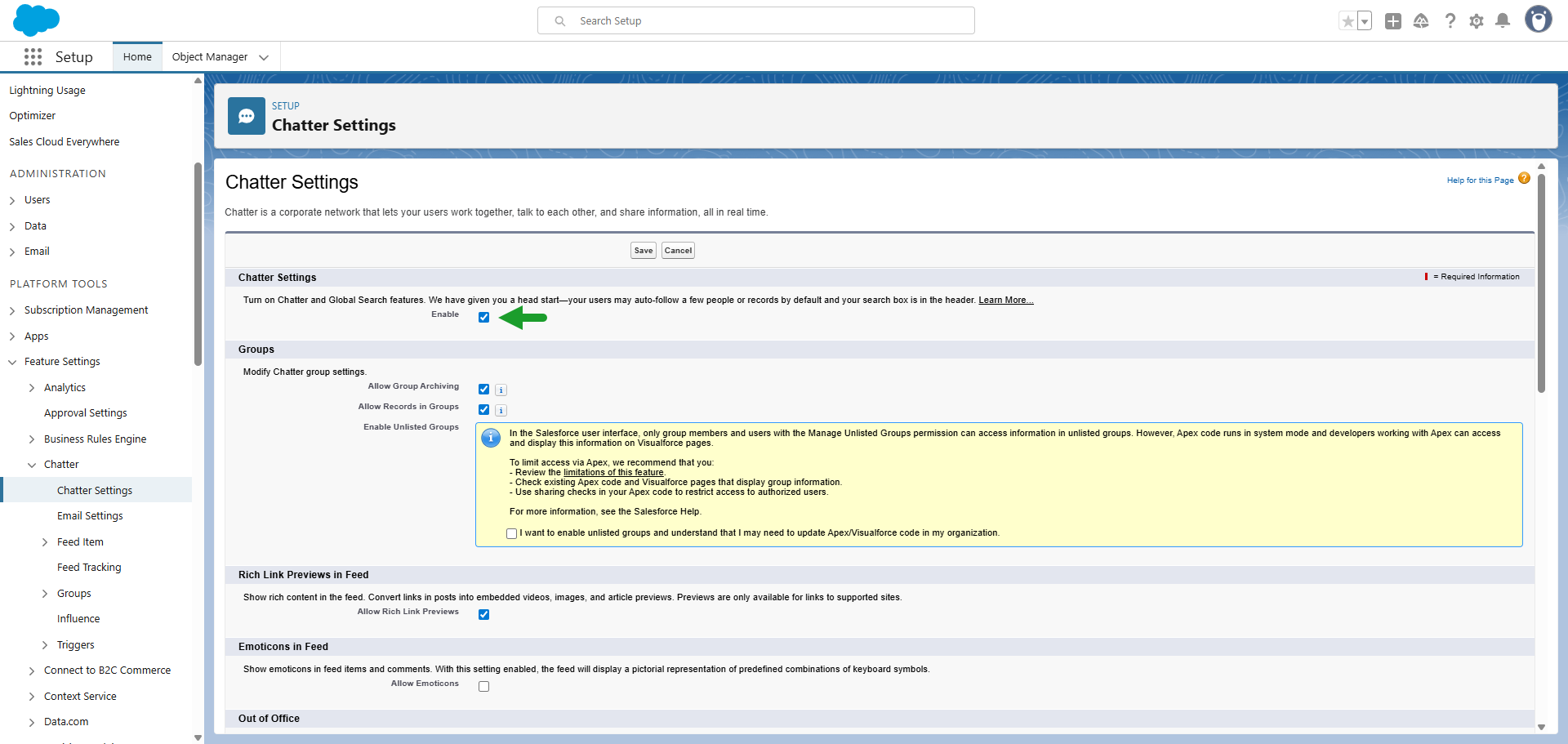Expand the Users tree node

coord(12,201)
